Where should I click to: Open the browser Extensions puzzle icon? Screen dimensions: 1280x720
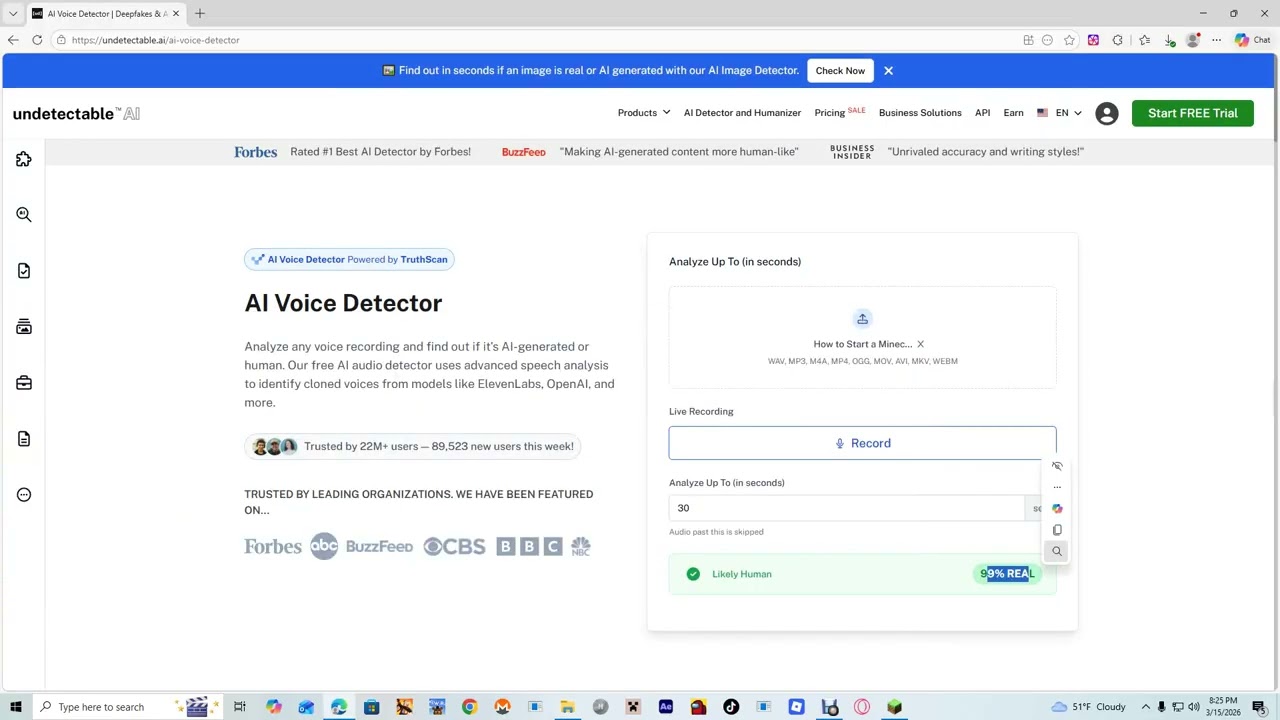(x=1117, y=40)
